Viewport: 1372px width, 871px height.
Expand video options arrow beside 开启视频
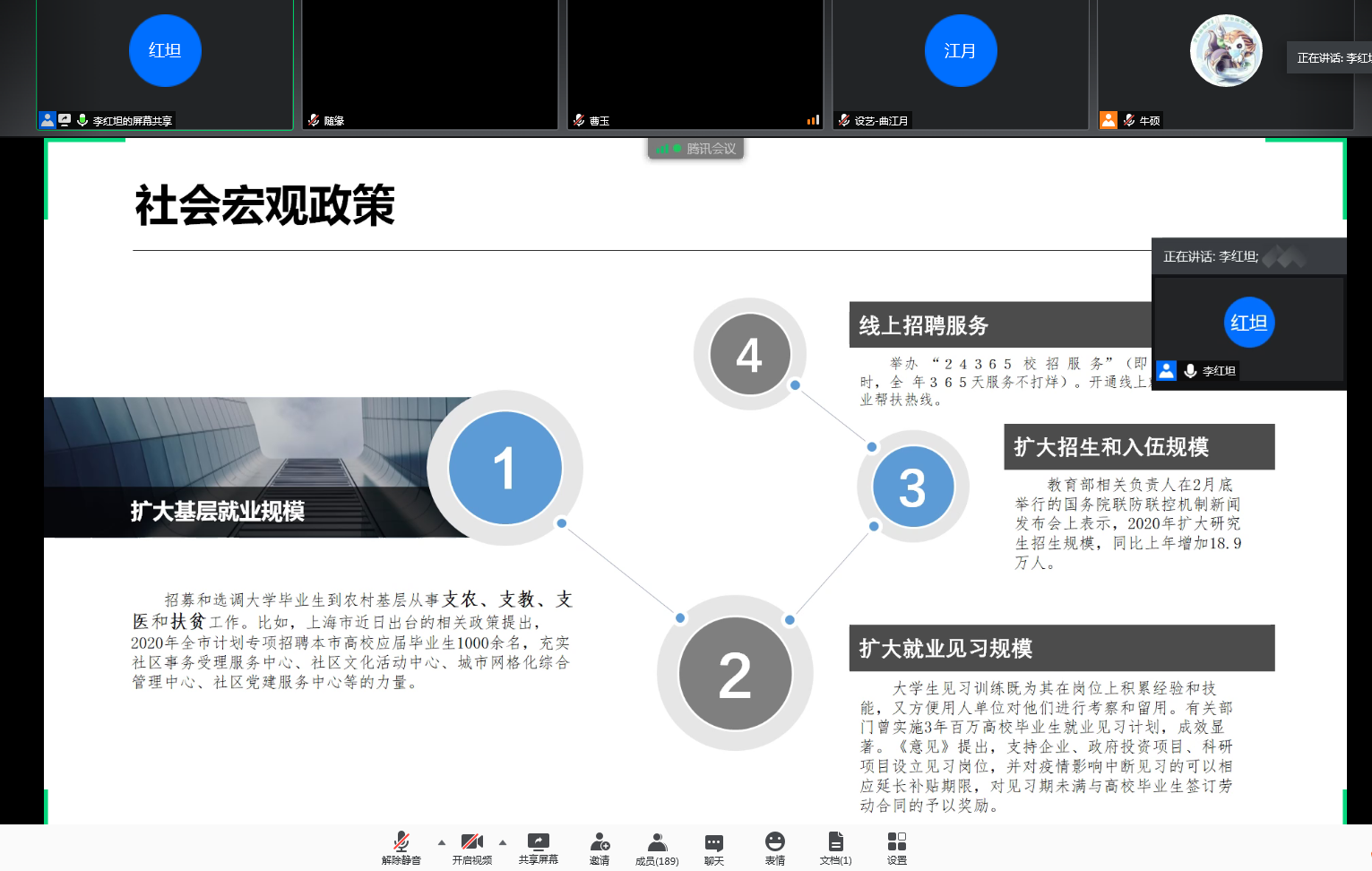pyautogui.click(x=503, y=842)
